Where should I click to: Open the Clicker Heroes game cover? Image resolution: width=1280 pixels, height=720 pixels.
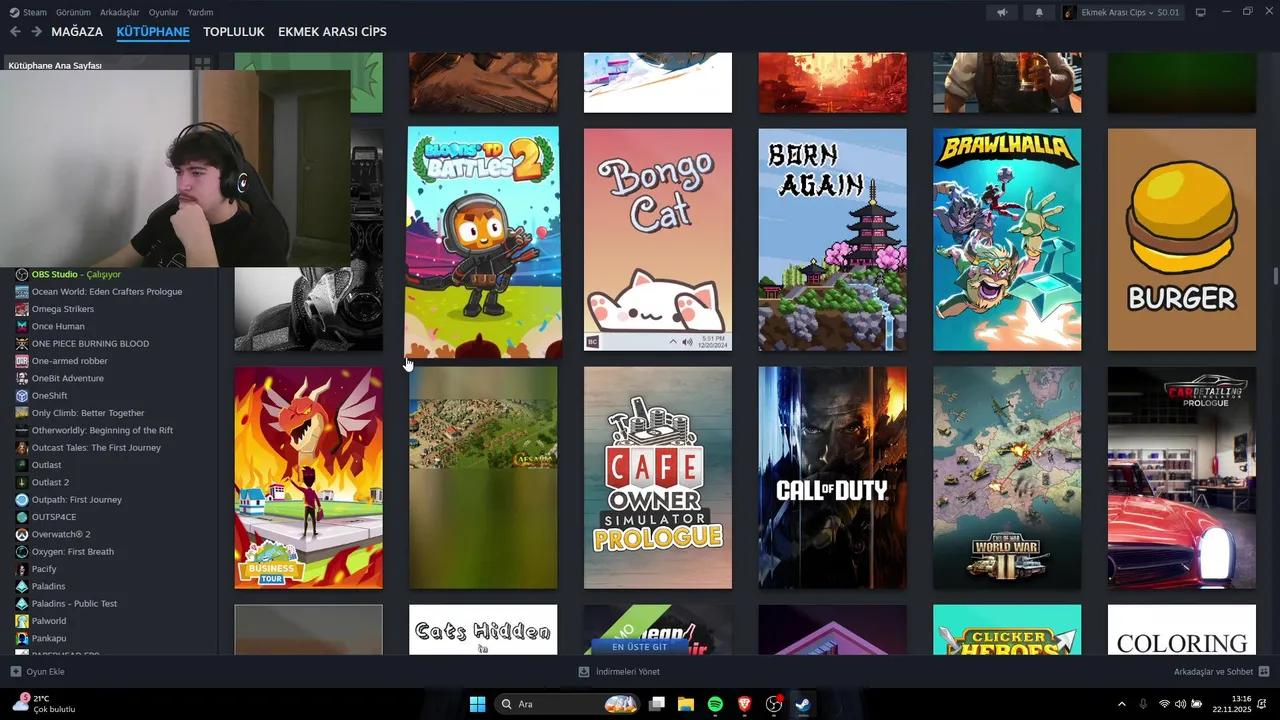(x=1007, y=630)
